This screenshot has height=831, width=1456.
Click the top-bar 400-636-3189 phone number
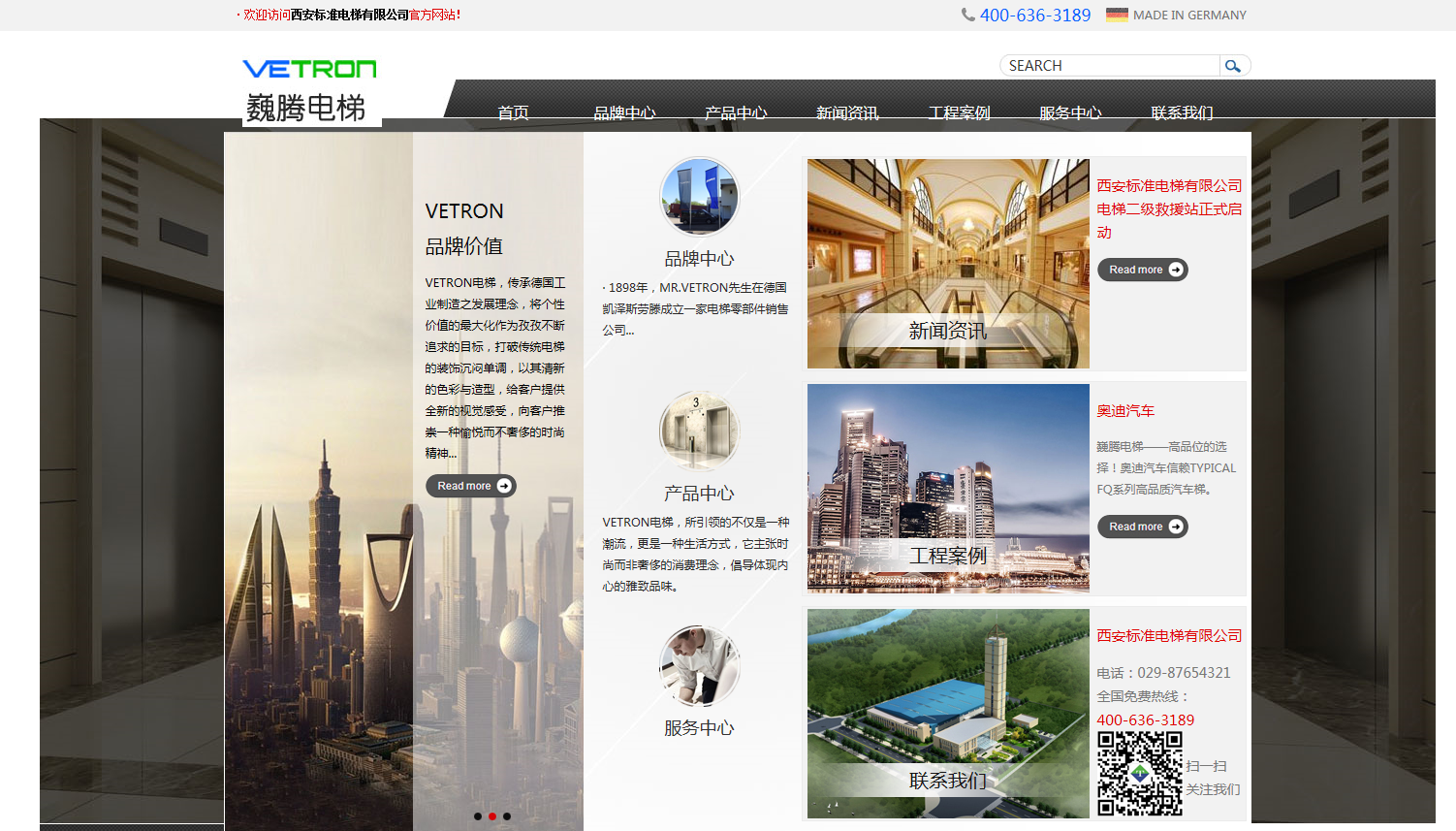coord(1035,16)
